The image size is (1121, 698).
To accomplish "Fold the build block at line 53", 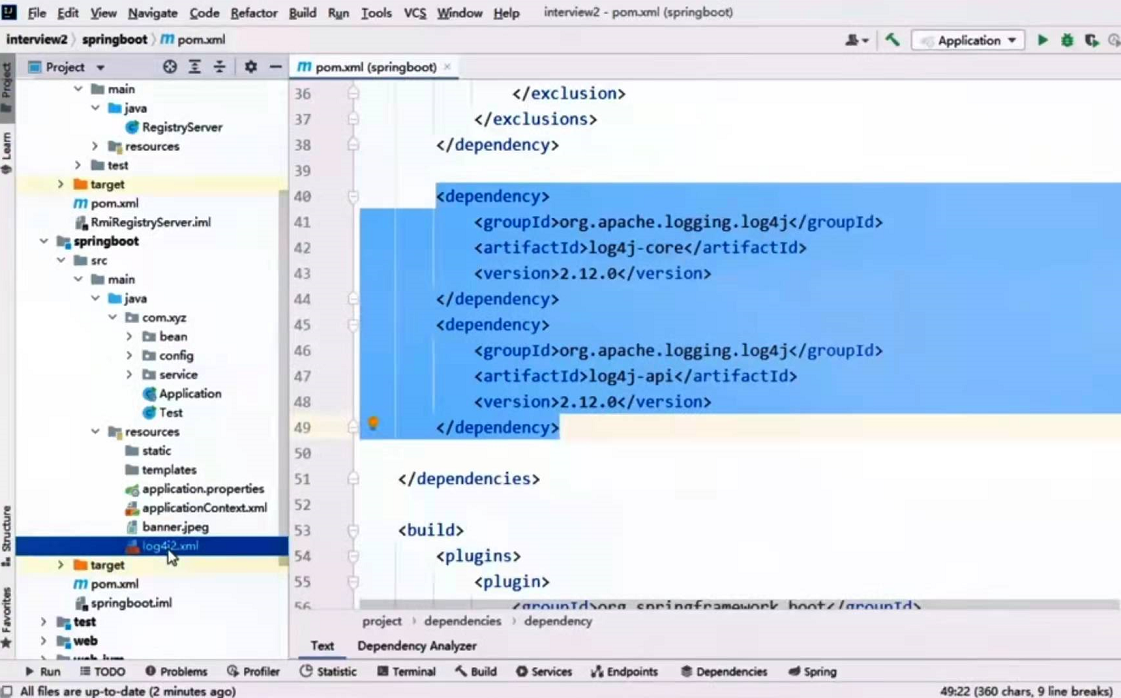I will 353,530.
